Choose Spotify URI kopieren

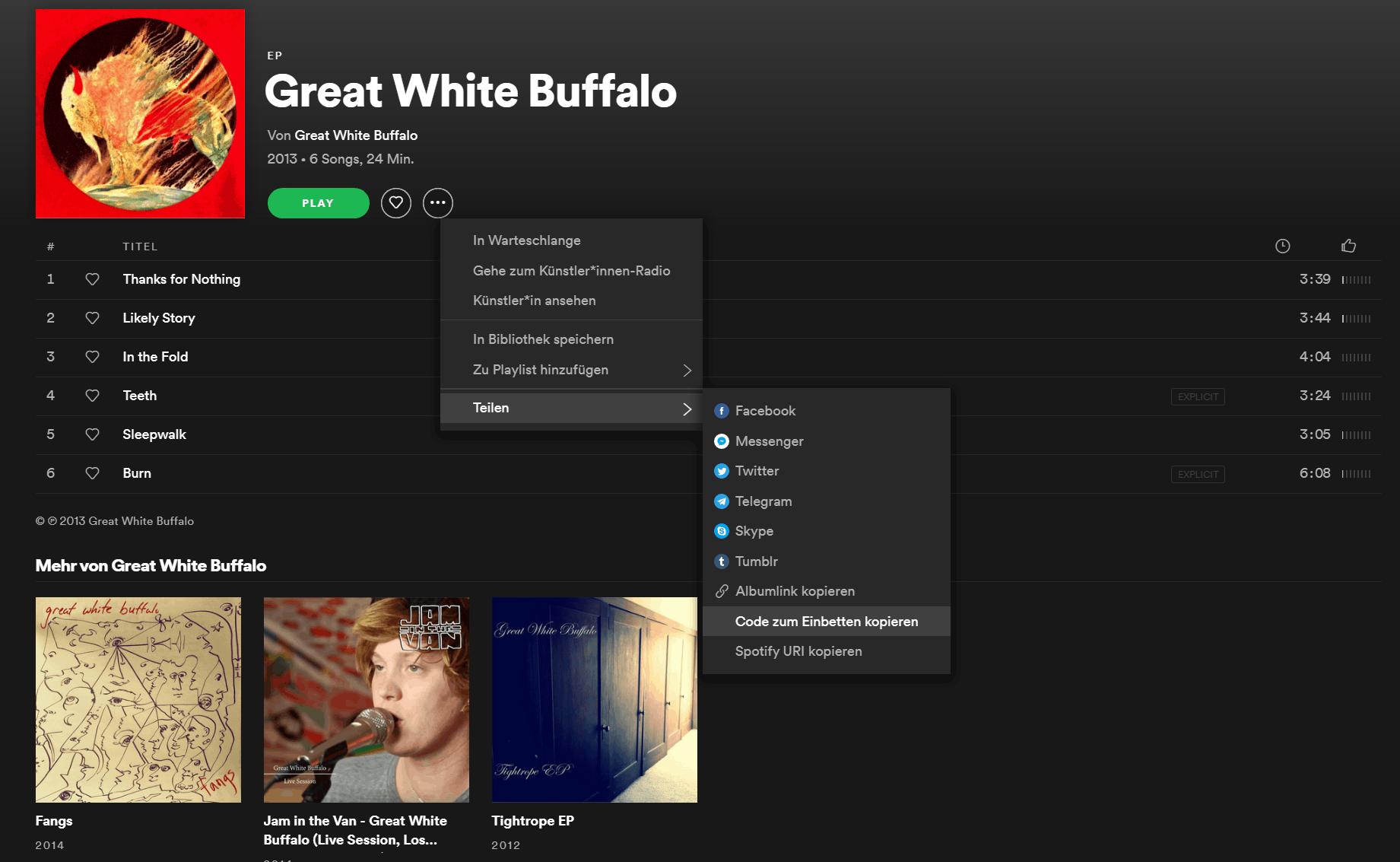[x=827, y=651]
